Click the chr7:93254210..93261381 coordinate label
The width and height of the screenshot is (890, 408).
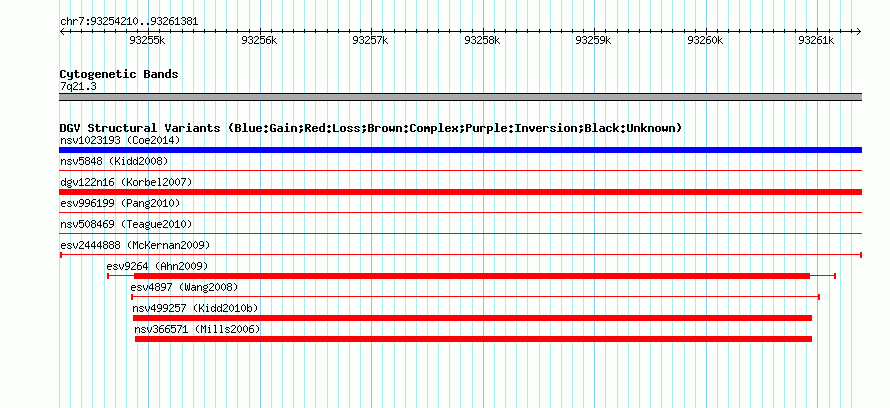pyautogui.click(x=129, y=22)
